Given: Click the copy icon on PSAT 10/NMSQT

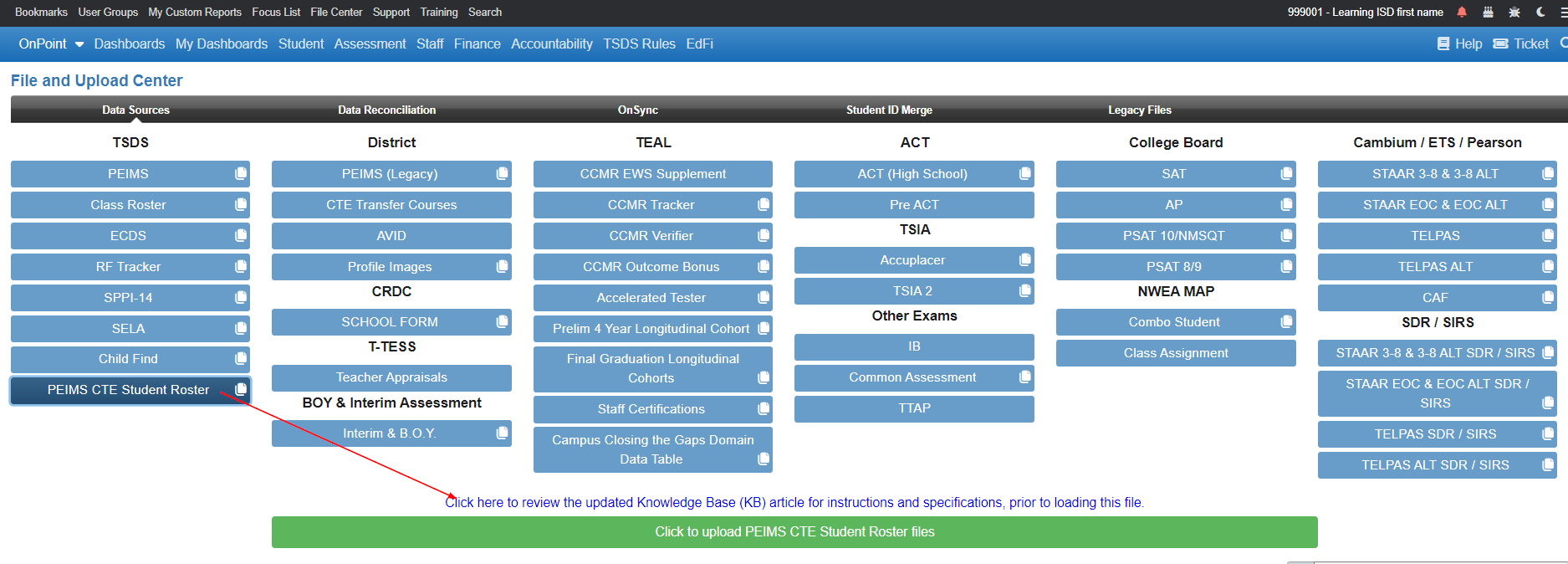Looking at the screenshot, I should [x=1286, y=235].
